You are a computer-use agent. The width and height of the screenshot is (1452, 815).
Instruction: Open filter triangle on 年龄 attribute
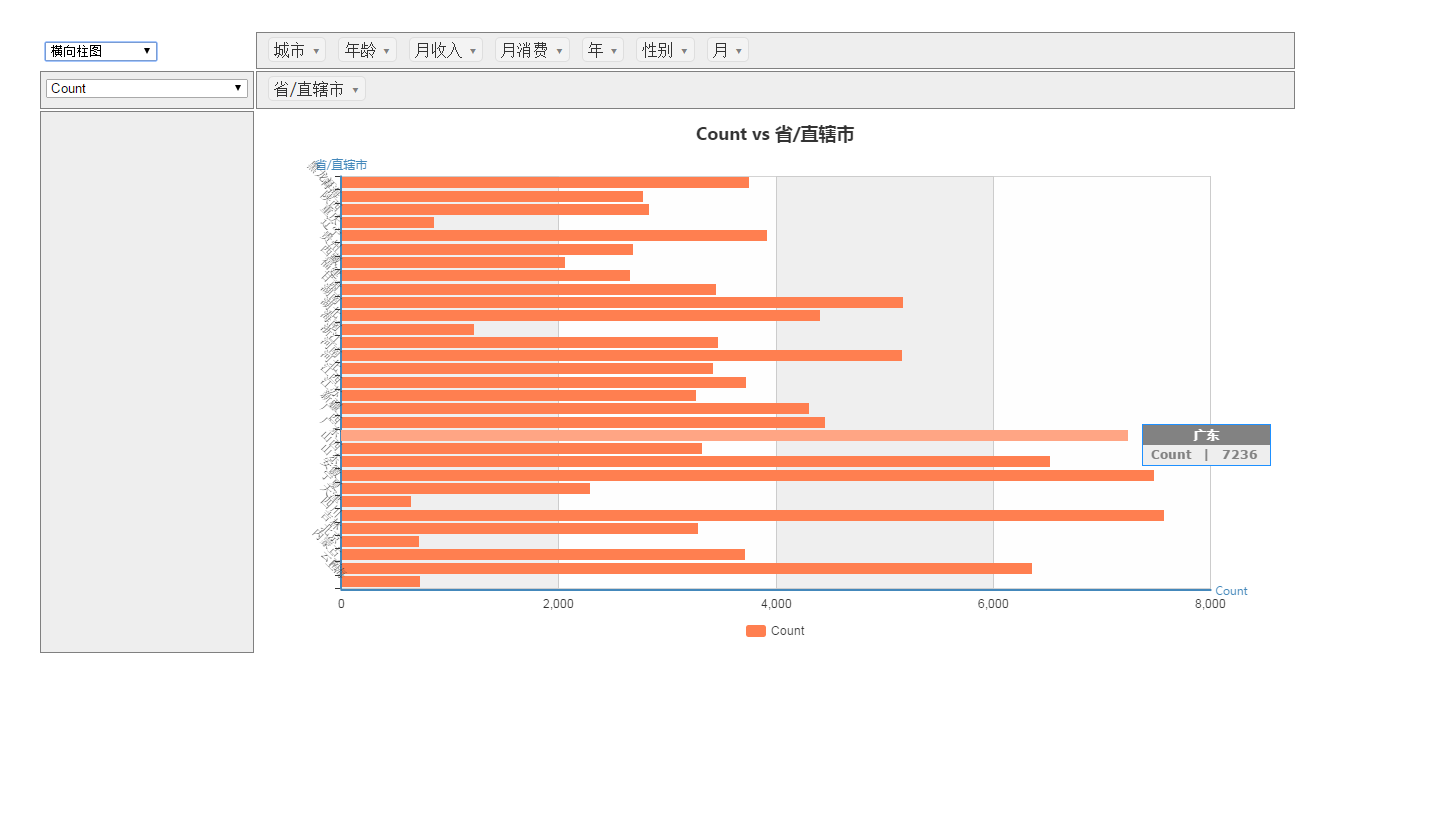[x=387, y=51]
